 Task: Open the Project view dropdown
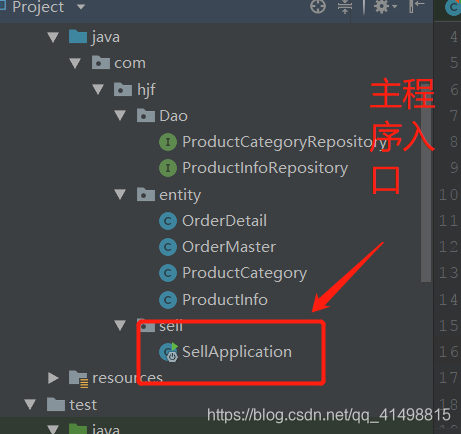(81, 6)
